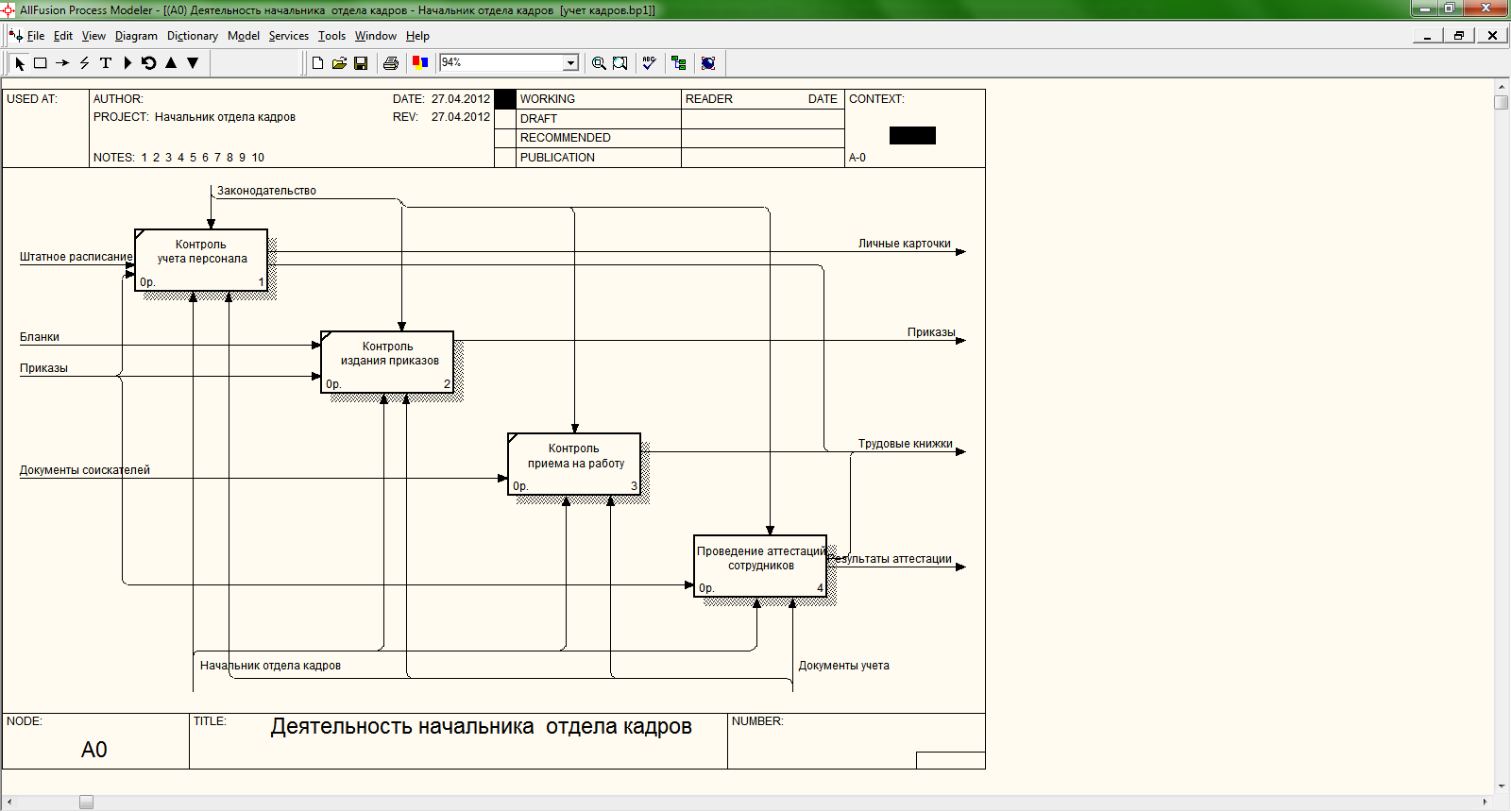
Task: Select the squiggle lightning tool
Action: (84, 63)
